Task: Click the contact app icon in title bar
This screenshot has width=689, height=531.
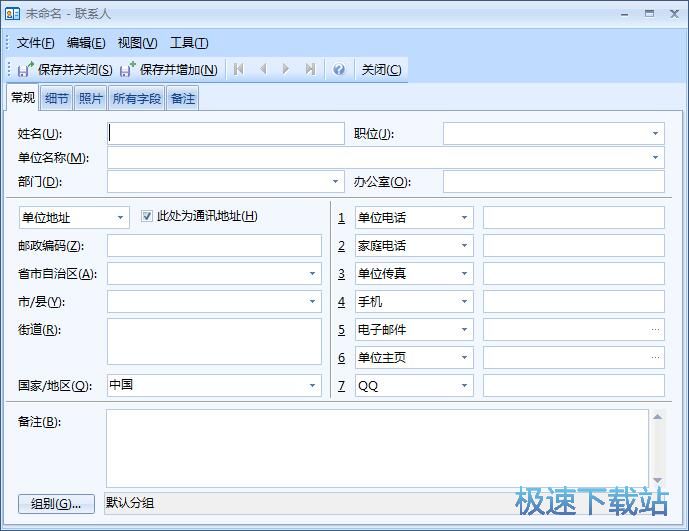Action: 12,14
